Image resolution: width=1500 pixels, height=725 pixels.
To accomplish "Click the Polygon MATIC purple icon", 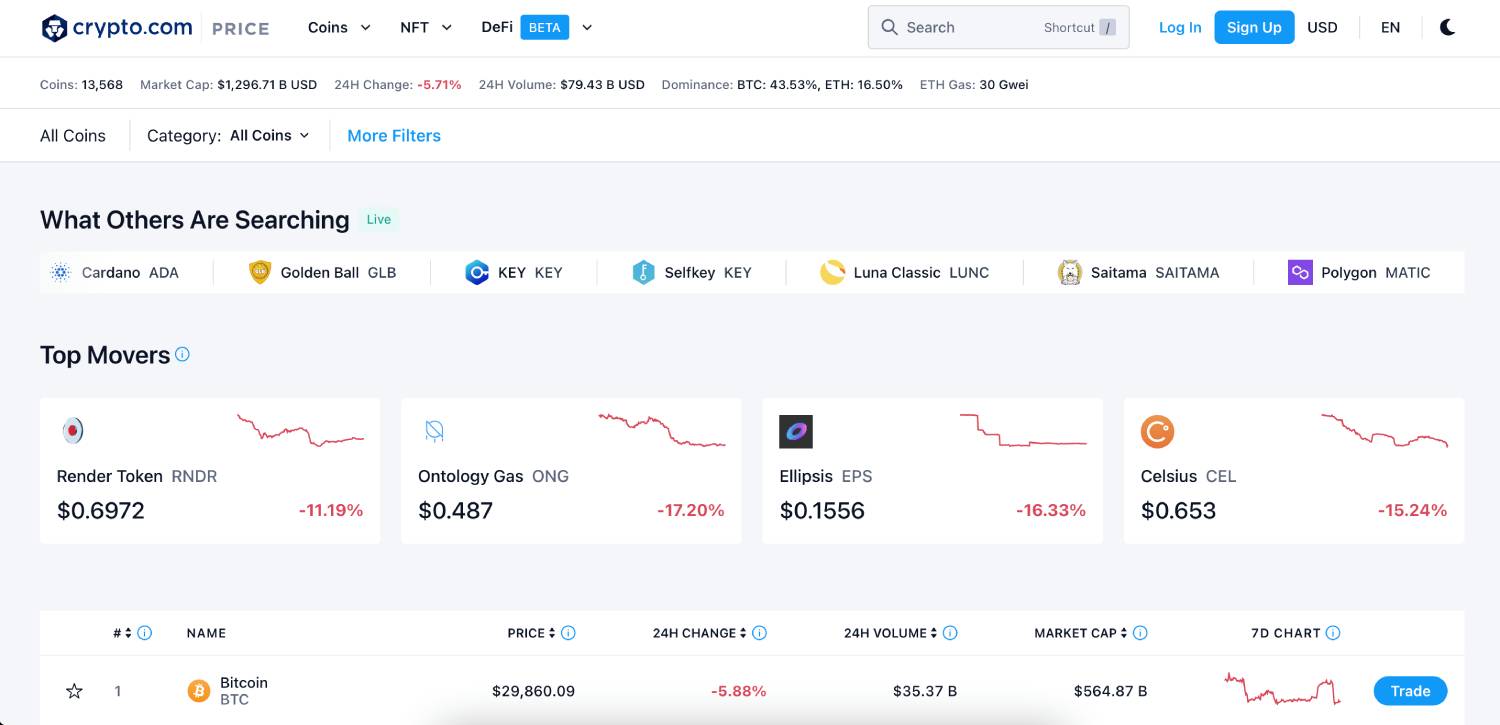I will (1300, 272).
